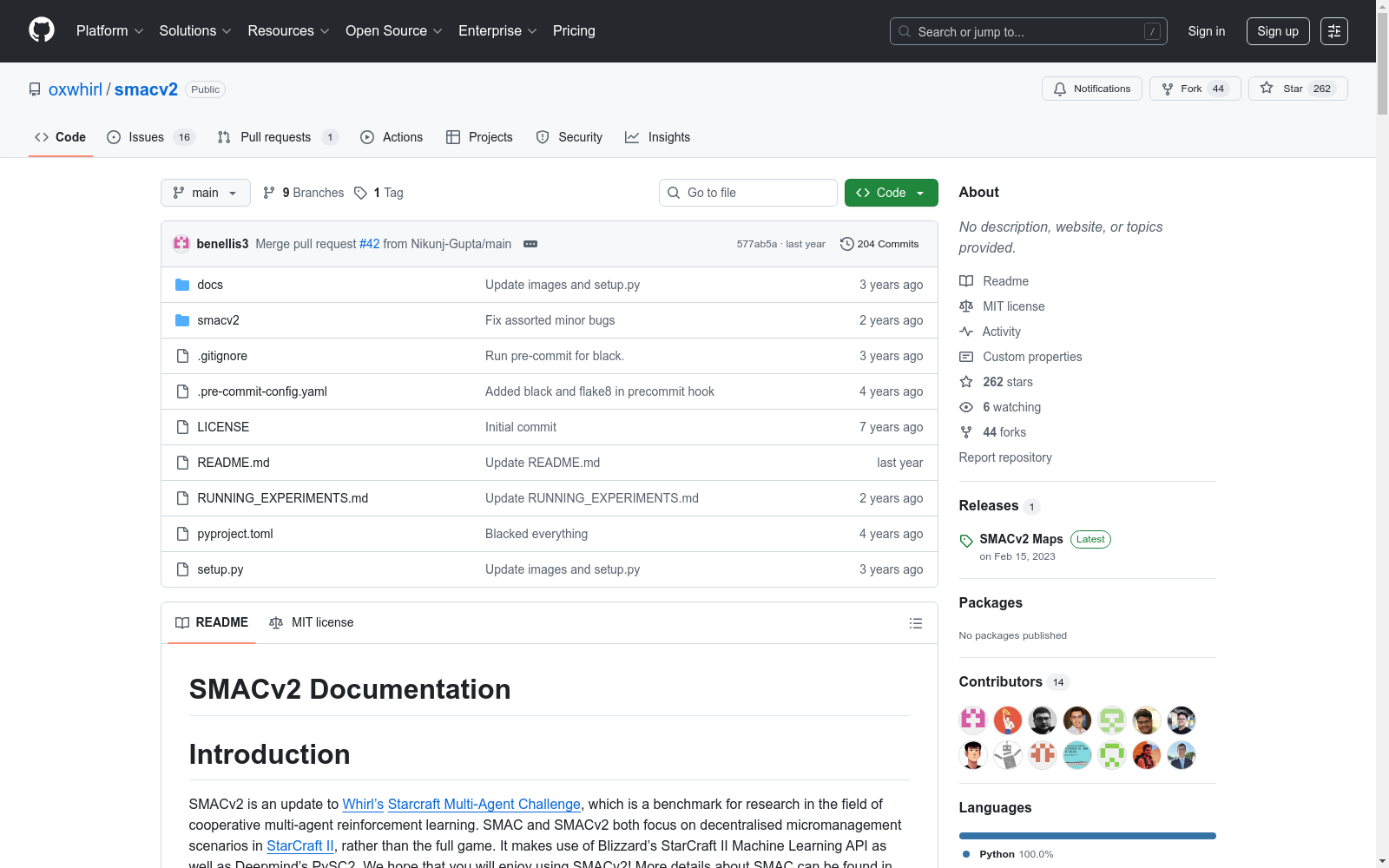Image resolution: width=1389 pixels, height=868 pixels.
Task: View the 262 stars link
Action: [997, 382]
